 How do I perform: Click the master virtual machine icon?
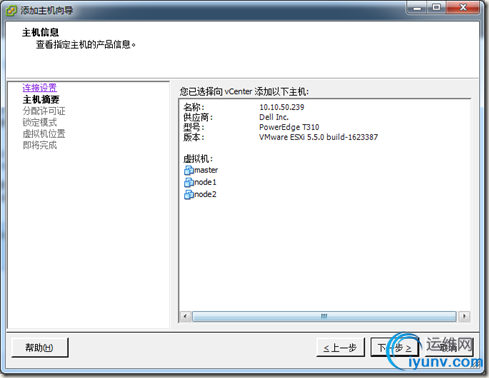pyautogui.click(x=189, y=170)
